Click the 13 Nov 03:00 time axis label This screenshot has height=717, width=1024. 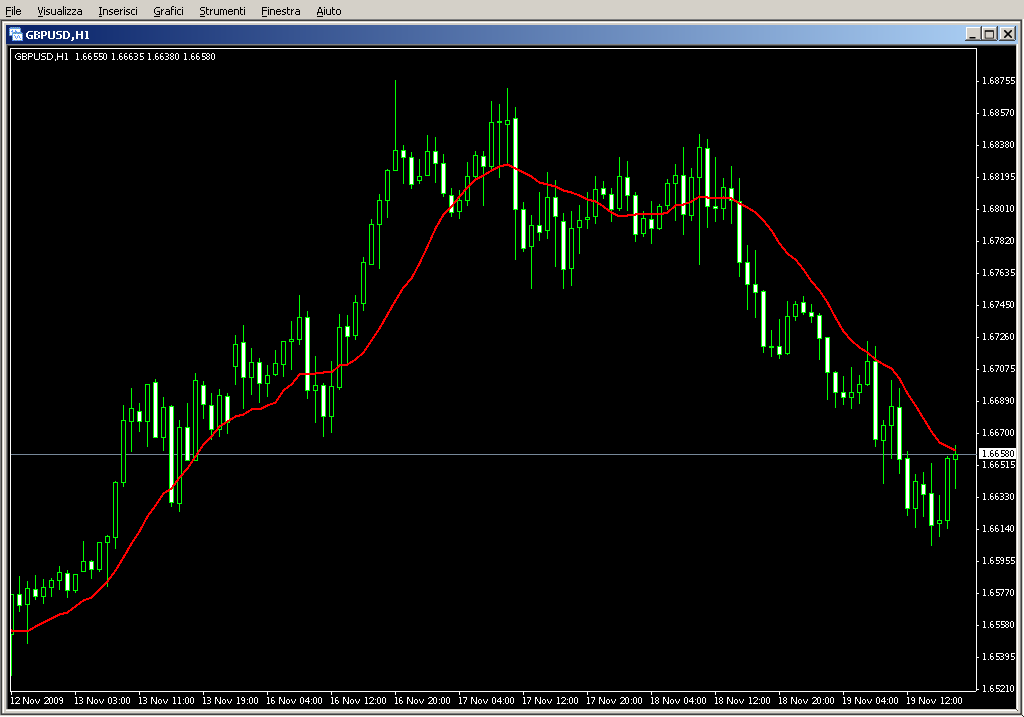pyautogui.click(x=102, y=701)
